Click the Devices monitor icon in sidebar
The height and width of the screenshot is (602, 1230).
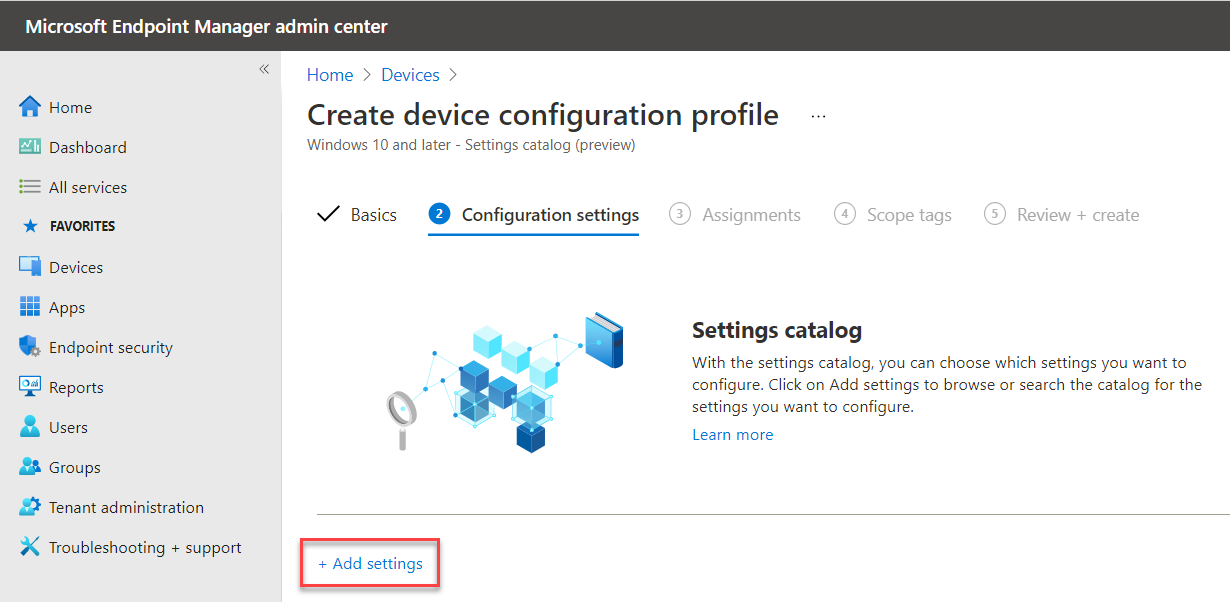[x=30, y=267]
